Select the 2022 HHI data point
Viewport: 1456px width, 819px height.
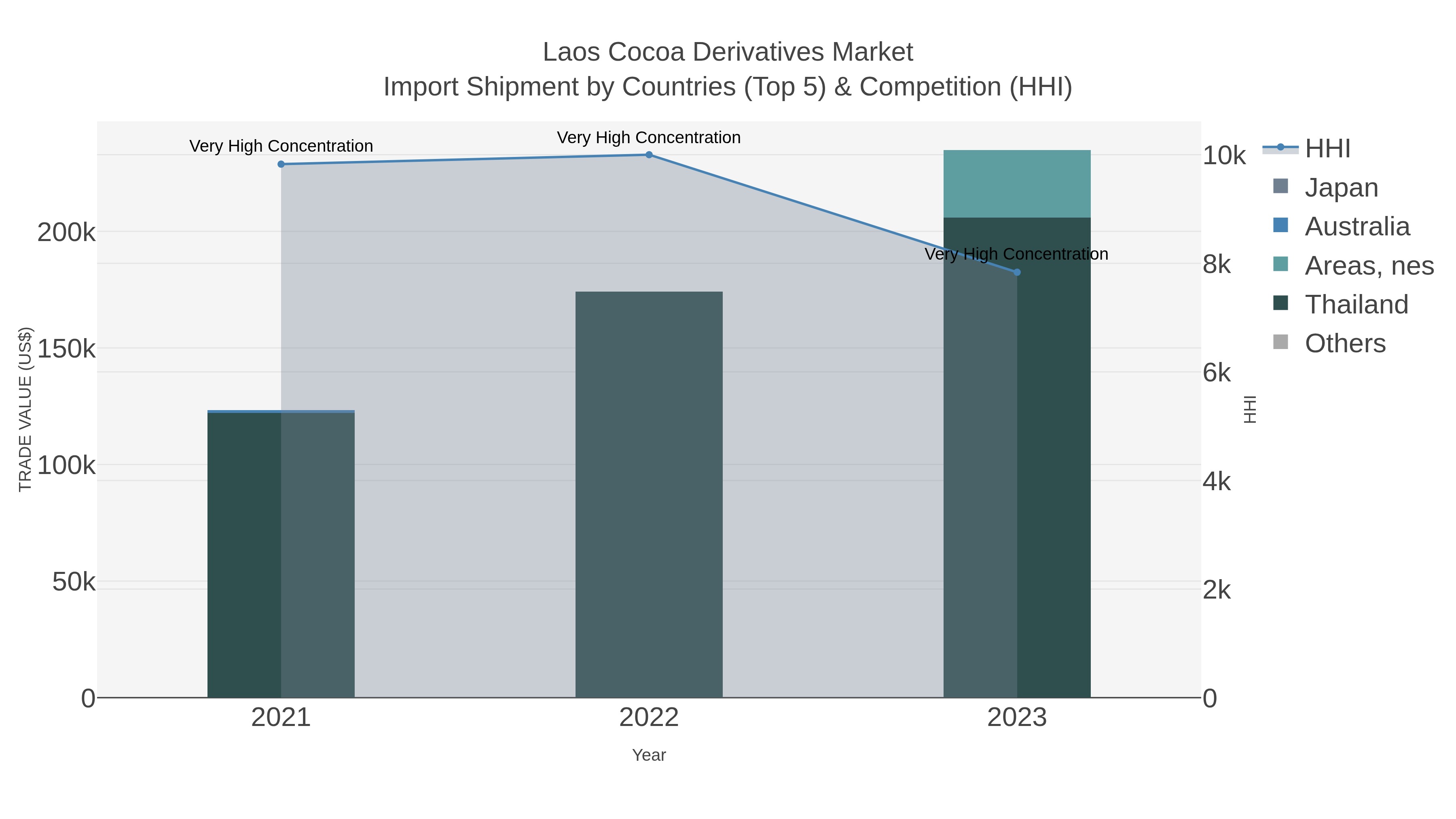click(x=649, y=154)
